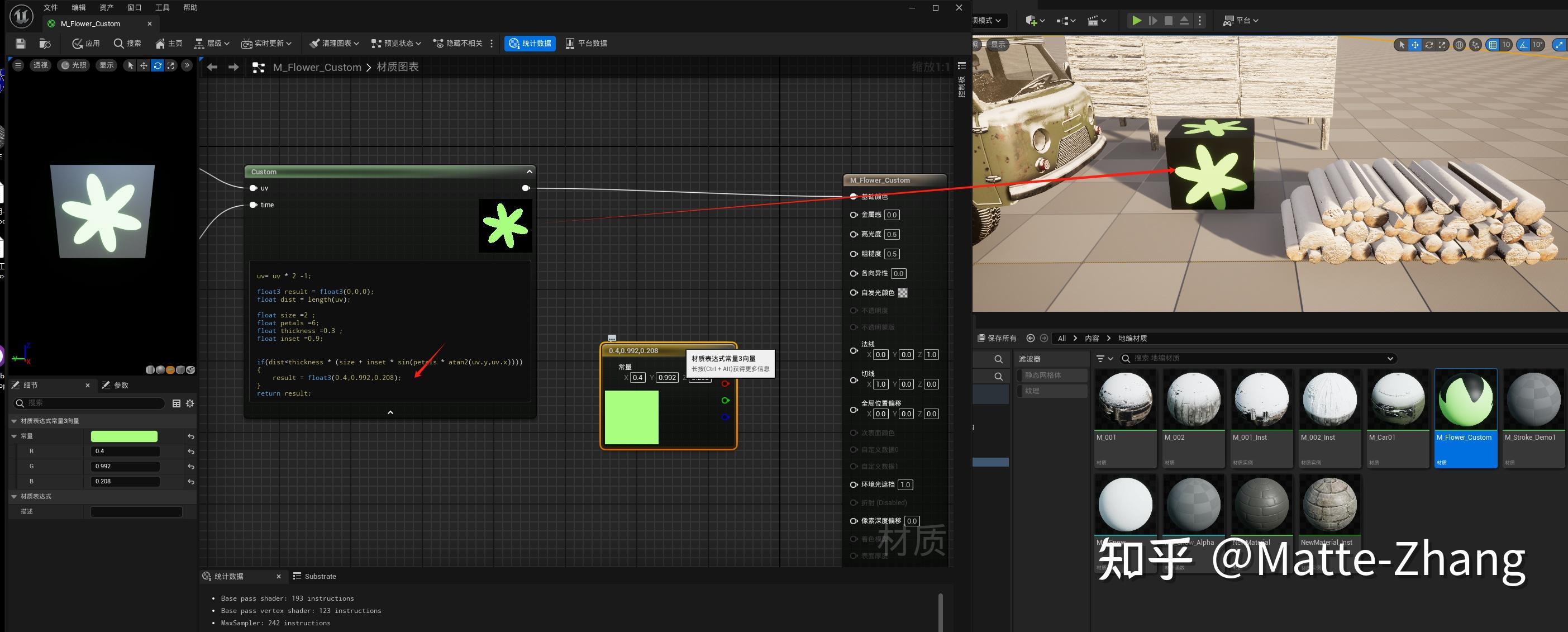Open the 预览状态 dropdown
The width and height of the screenshot is (1568, 632).
click(395, 43)
